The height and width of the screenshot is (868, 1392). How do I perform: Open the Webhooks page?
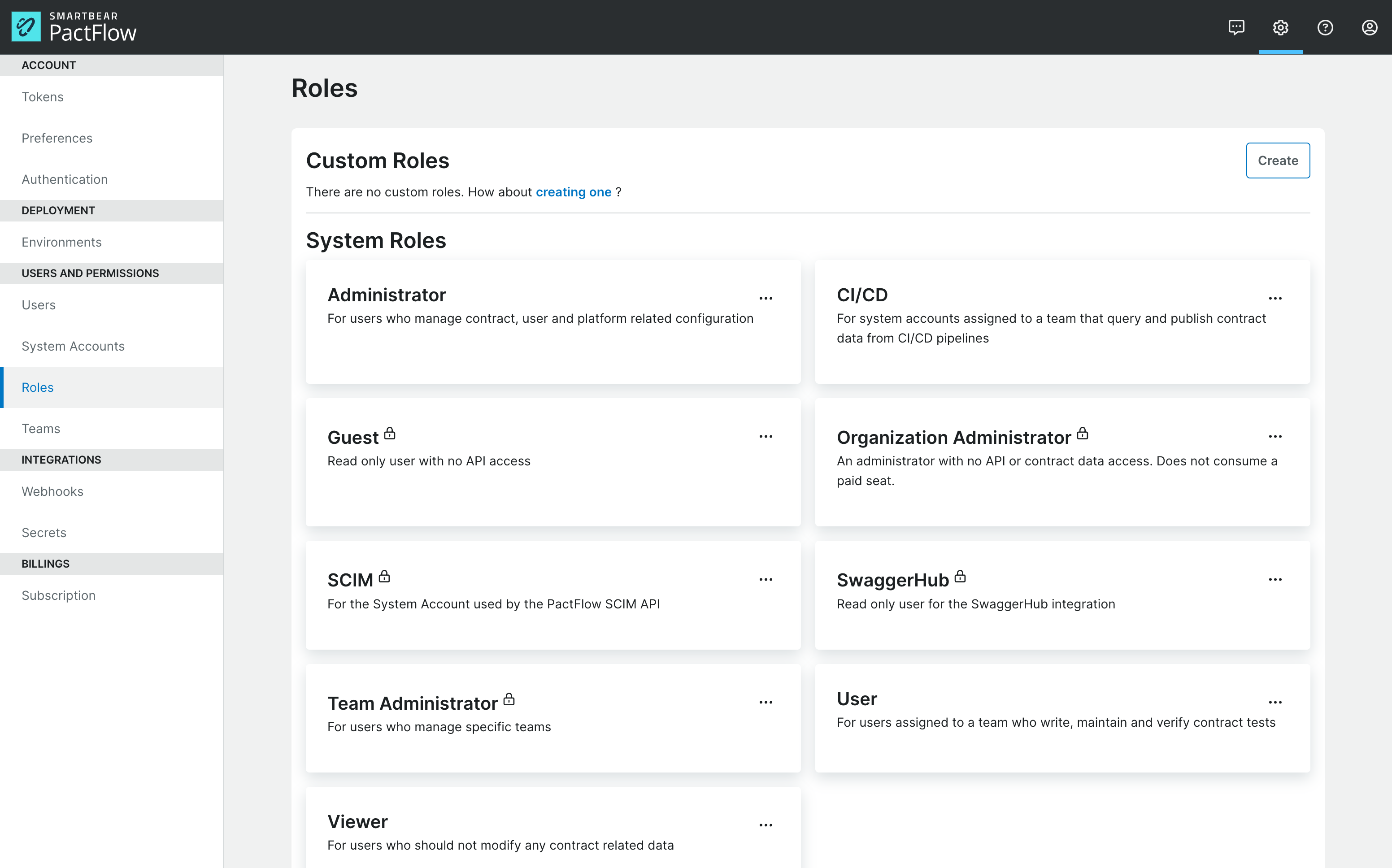pos(52,491)
